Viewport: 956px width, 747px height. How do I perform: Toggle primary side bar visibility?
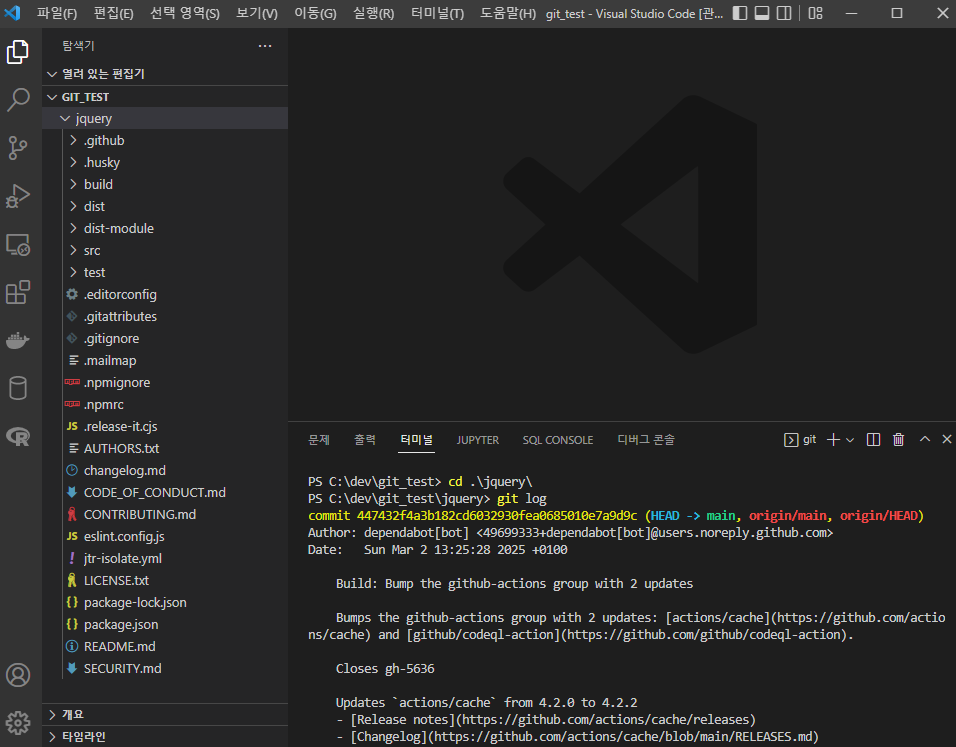tap(740, 13)
